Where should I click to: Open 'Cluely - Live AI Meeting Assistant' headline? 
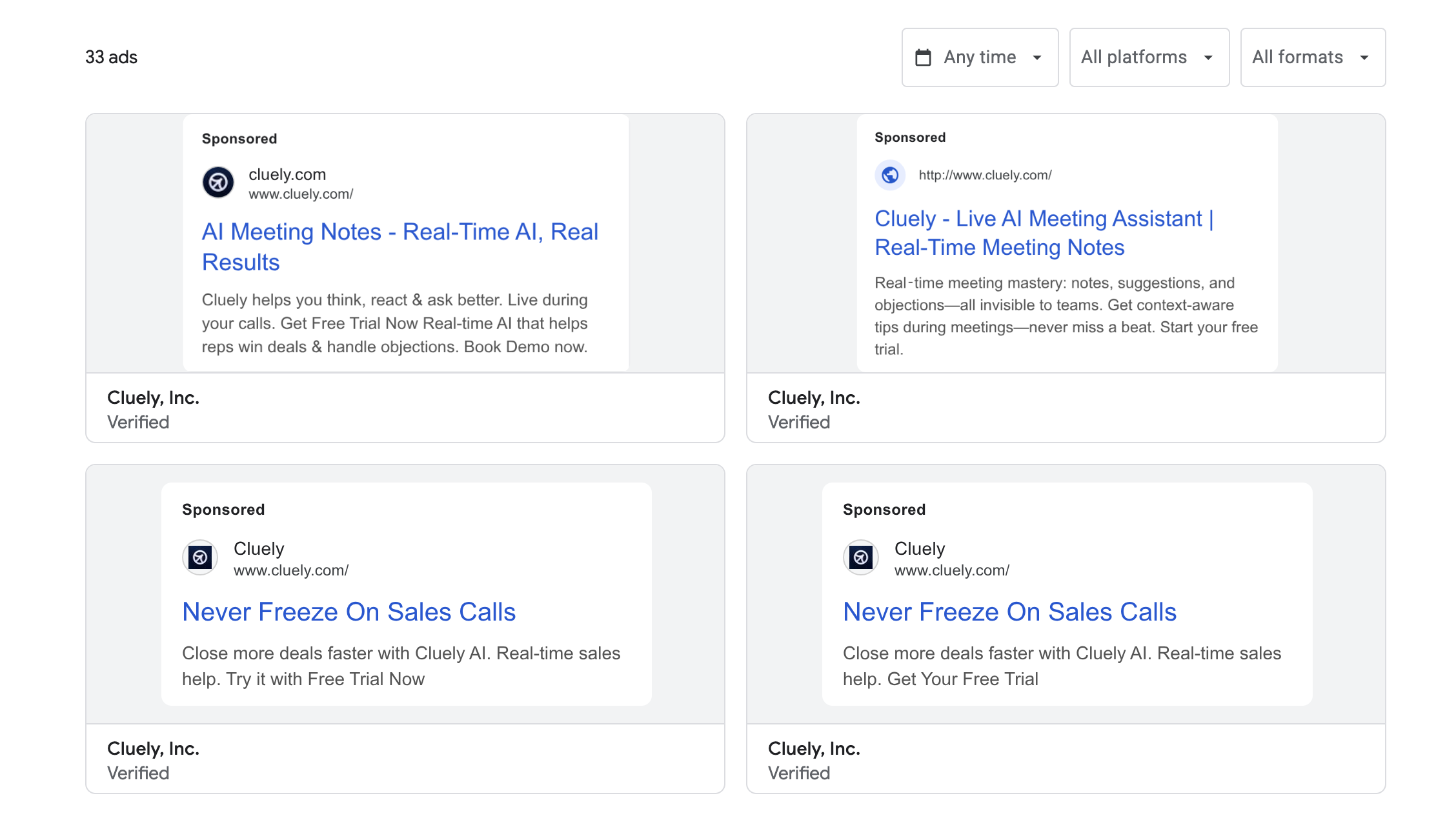click(x=1044, y=233)
